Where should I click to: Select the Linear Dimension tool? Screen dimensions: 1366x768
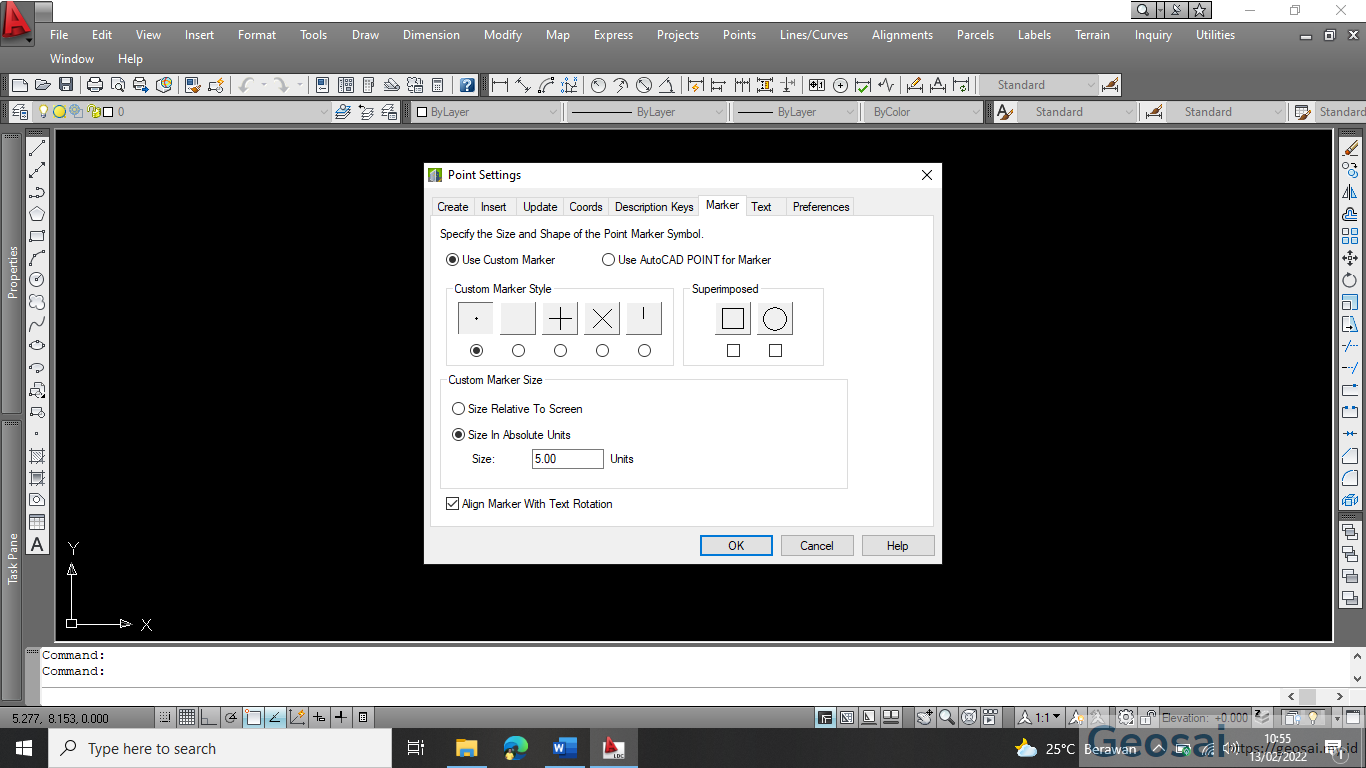point(499,85)
